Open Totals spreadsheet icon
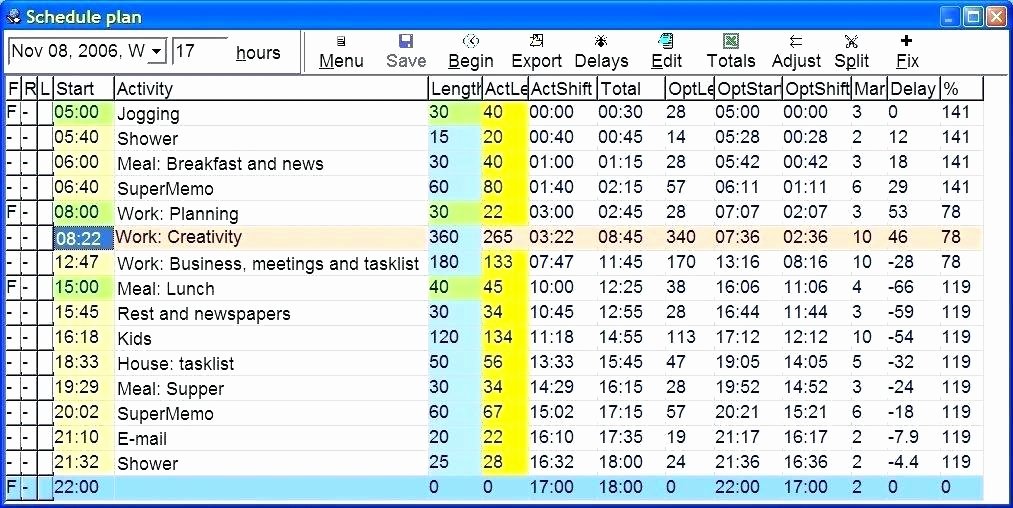 click(731, 42)
